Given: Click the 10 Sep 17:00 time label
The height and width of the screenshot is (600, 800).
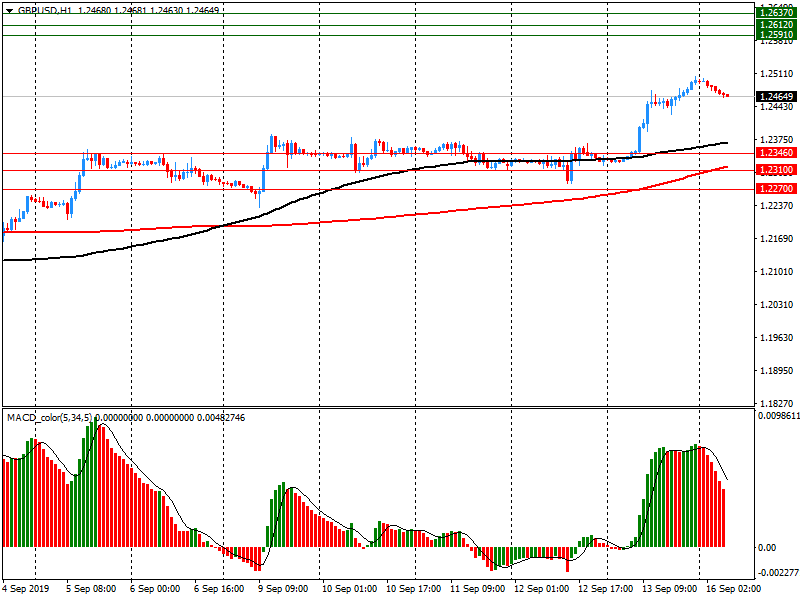Looking at the screenshot, I should tap(413, 589).
